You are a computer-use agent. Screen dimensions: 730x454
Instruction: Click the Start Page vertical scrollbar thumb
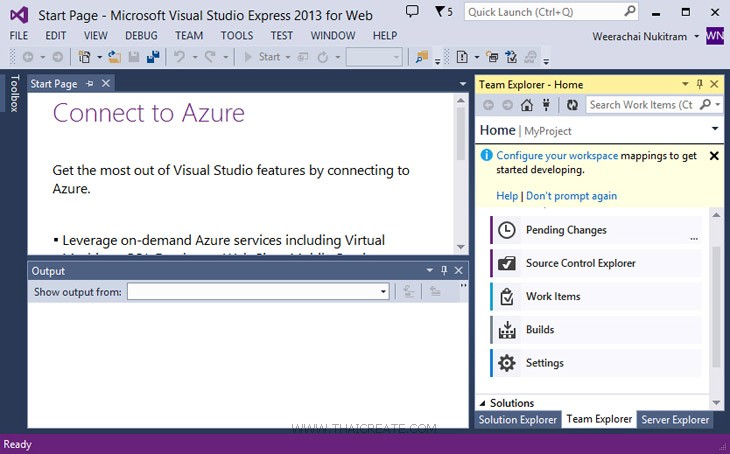point(460,134)
